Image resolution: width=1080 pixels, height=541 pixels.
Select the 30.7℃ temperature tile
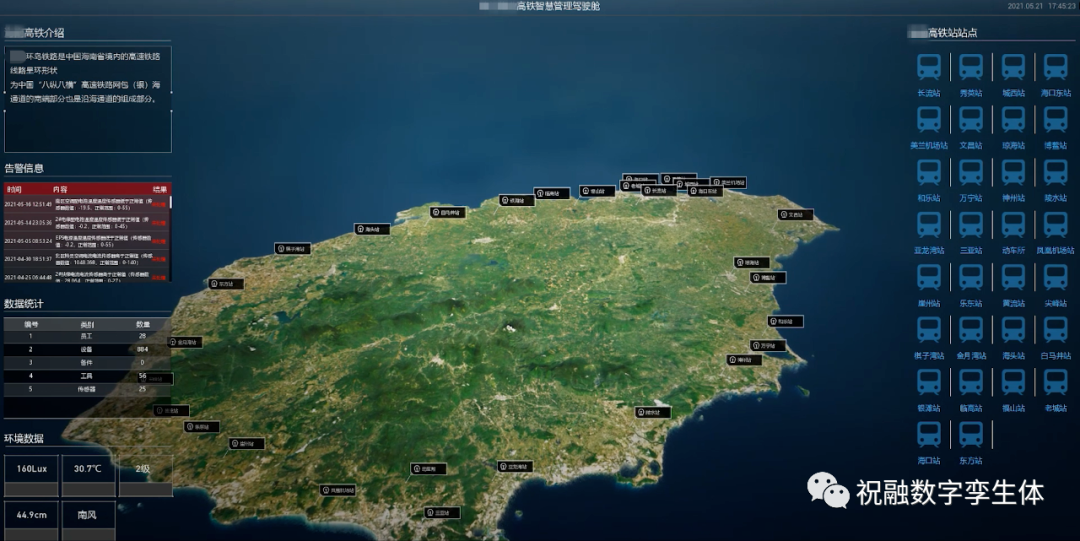(88, 469)
